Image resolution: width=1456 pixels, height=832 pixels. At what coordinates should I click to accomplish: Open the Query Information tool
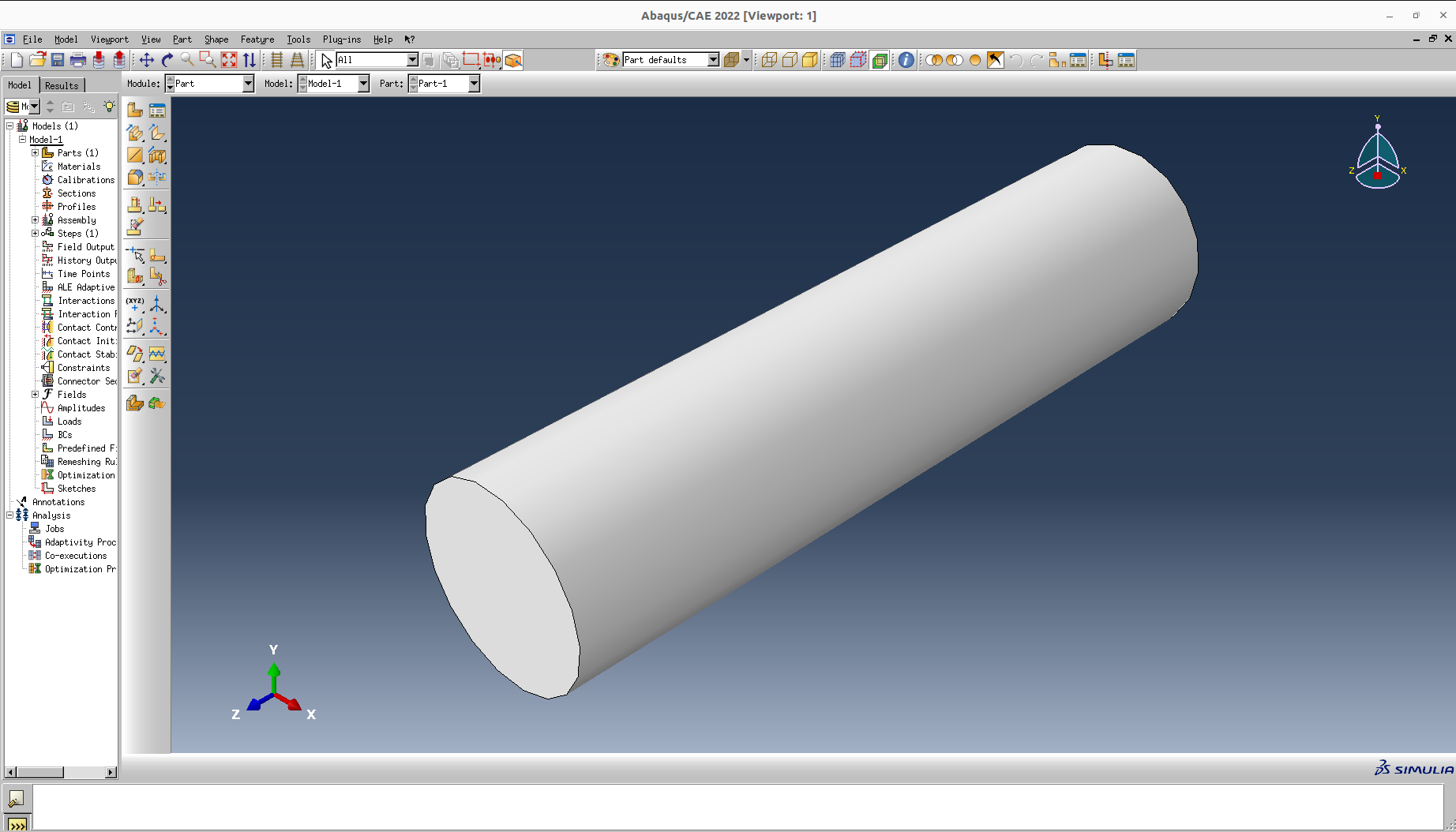[x=906, y=60]
